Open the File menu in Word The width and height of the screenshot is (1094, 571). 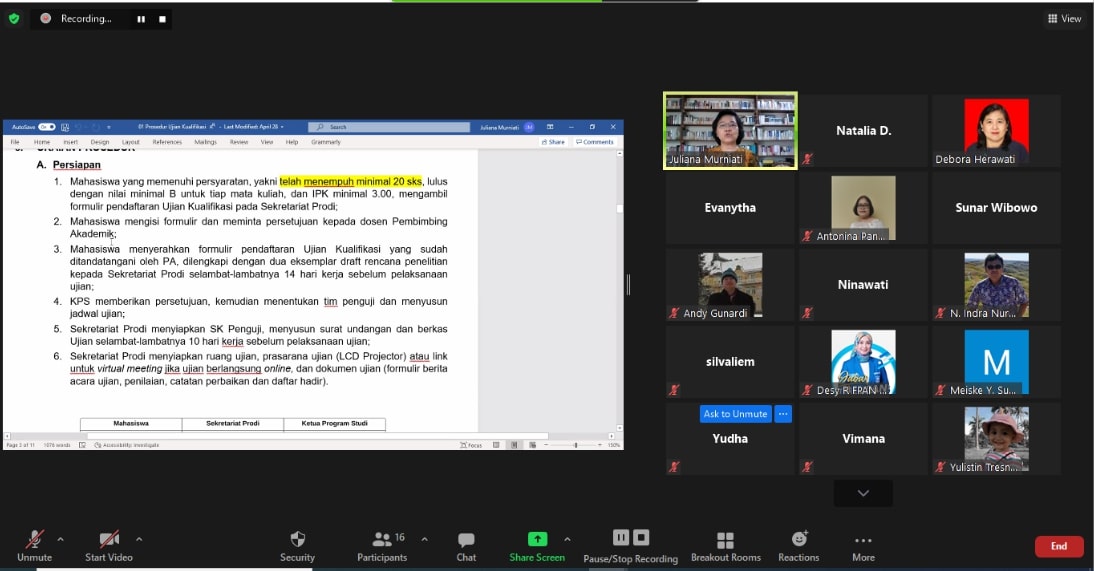click(15, 142)
